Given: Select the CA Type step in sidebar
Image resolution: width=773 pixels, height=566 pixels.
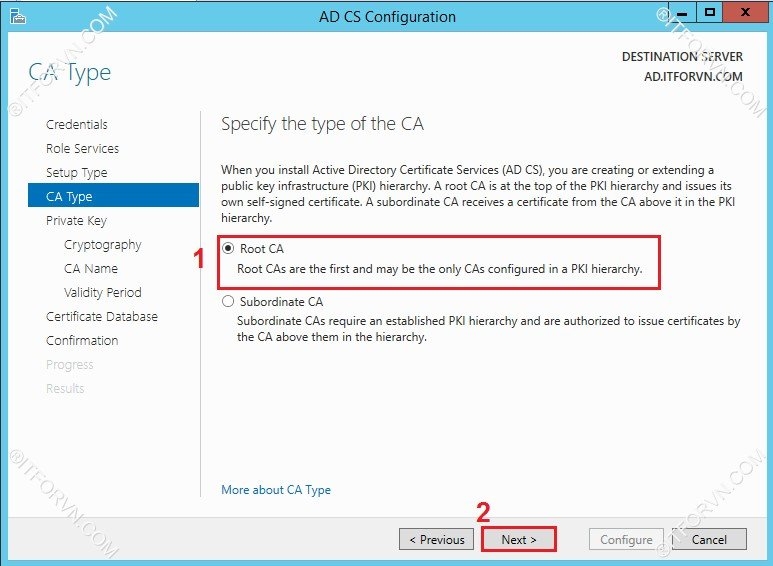Looking at the screenshot, I should [x=69, y=197].
